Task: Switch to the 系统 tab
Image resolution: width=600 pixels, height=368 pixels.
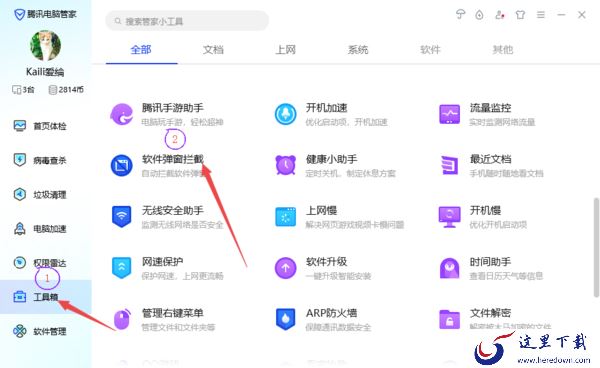Action: click(358, 49)
